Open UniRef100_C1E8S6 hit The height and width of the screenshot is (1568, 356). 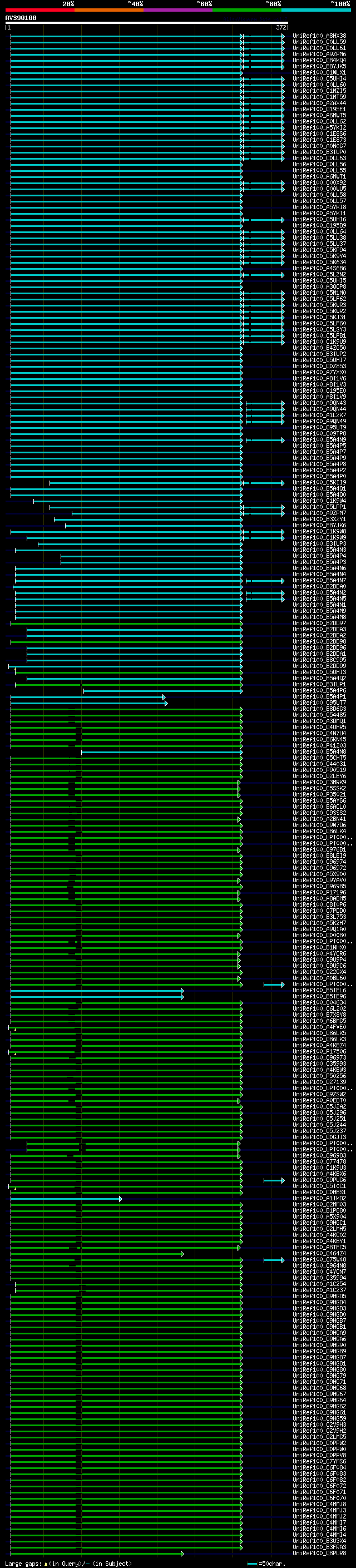319,134
